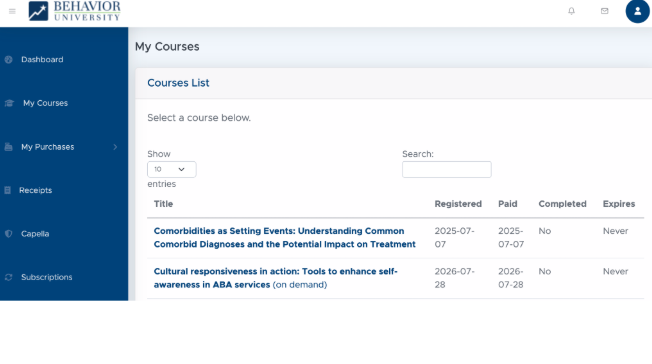Screen dimensions: 652x364
Task: Click the Receipts document icon
Action: coord(7,190)
